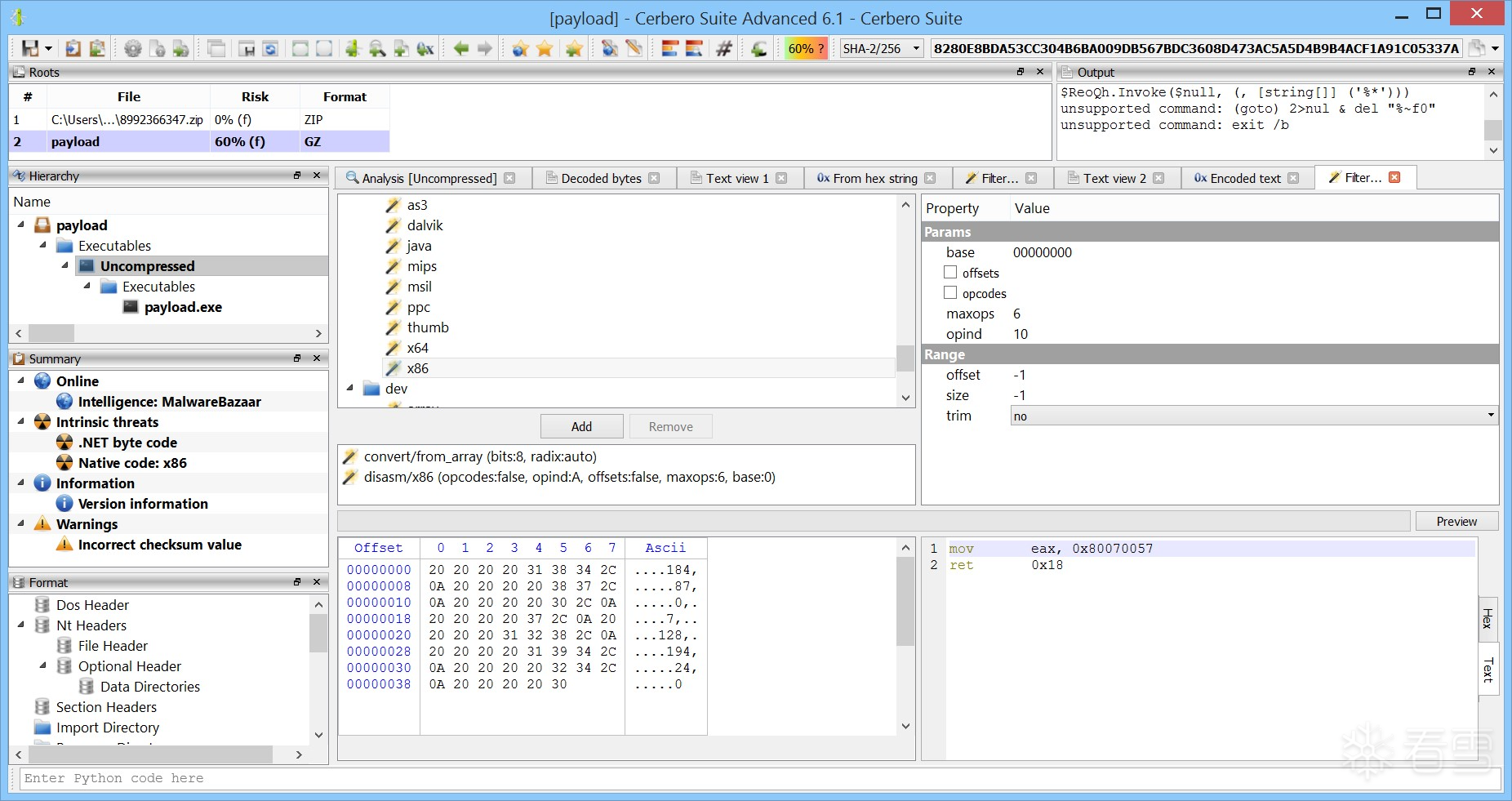Click the gear settings icon in the toolbar

pyautogui.click(x=132, y=48)
